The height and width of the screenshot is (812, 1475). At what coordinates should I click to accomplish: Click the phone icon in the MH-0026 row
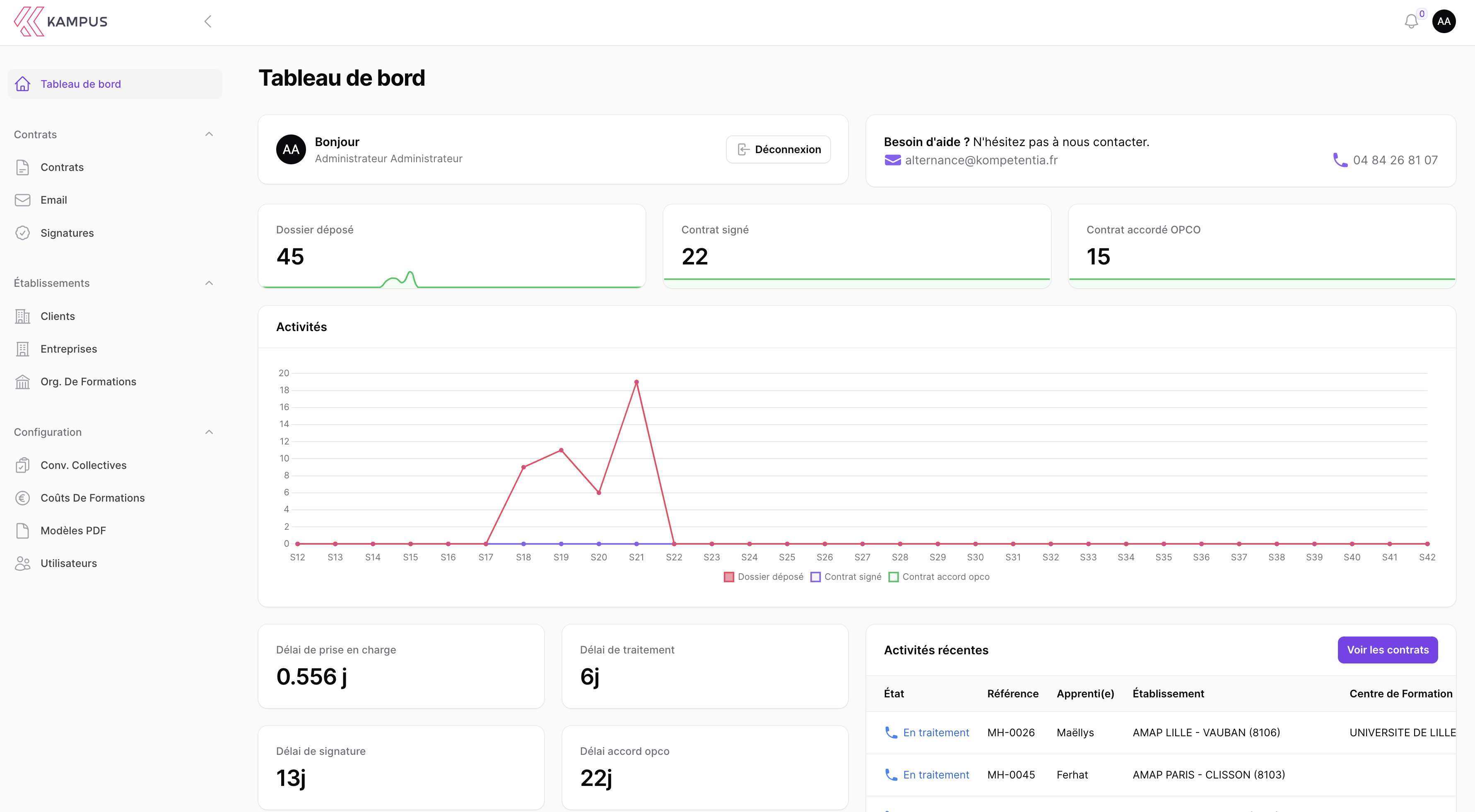point(891,733)
